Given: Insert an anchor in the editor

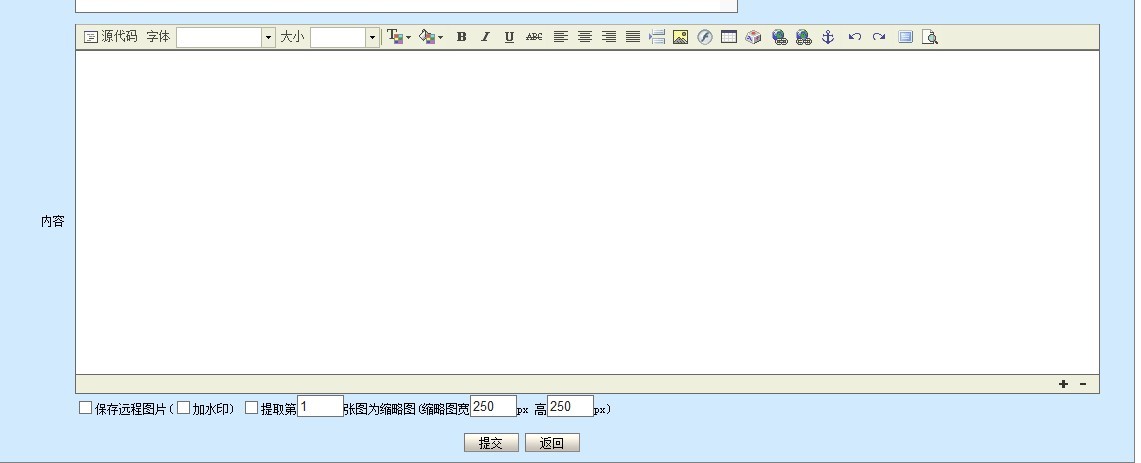Looking at the screenshot, I should (827, 37).
